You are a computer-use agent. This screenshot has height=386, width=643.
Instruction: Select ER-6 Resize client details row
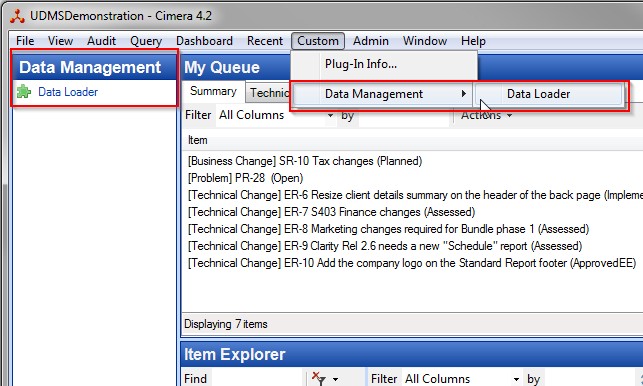(x=415, y=195)
